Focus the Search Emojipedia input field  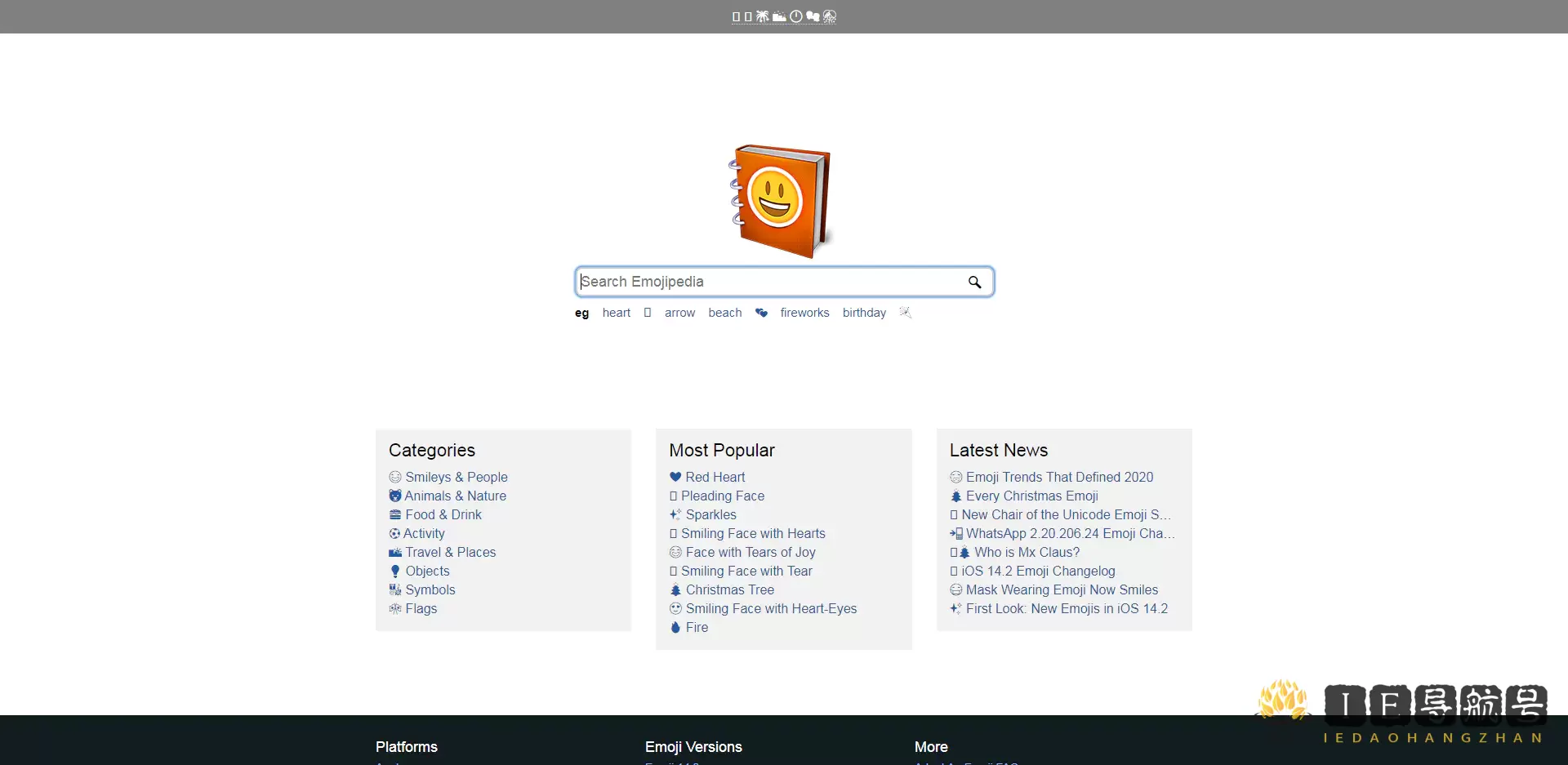768,282
